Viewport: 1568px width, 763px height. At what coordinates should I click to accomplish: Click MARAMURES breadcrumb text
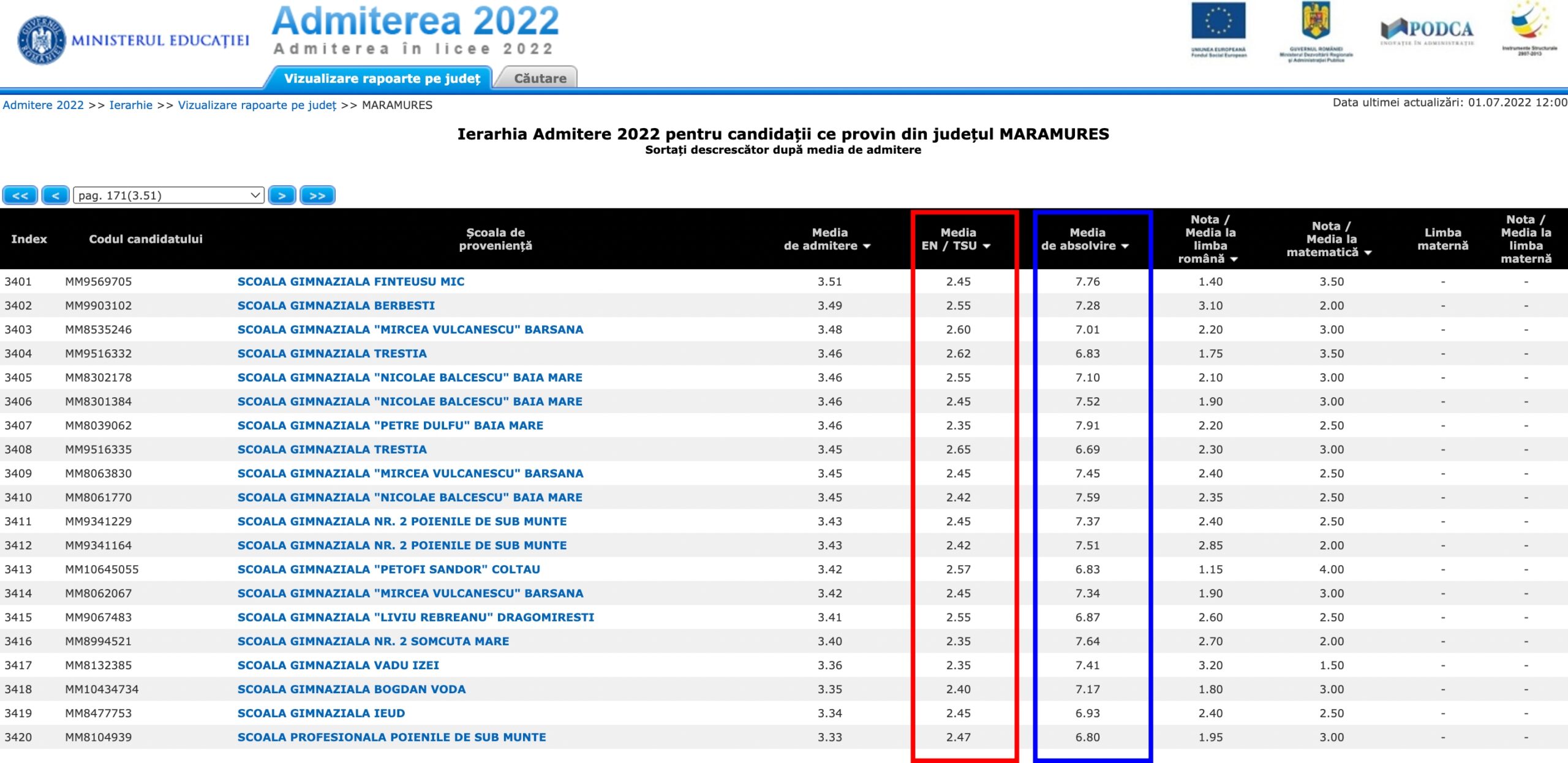pos(397,105)
